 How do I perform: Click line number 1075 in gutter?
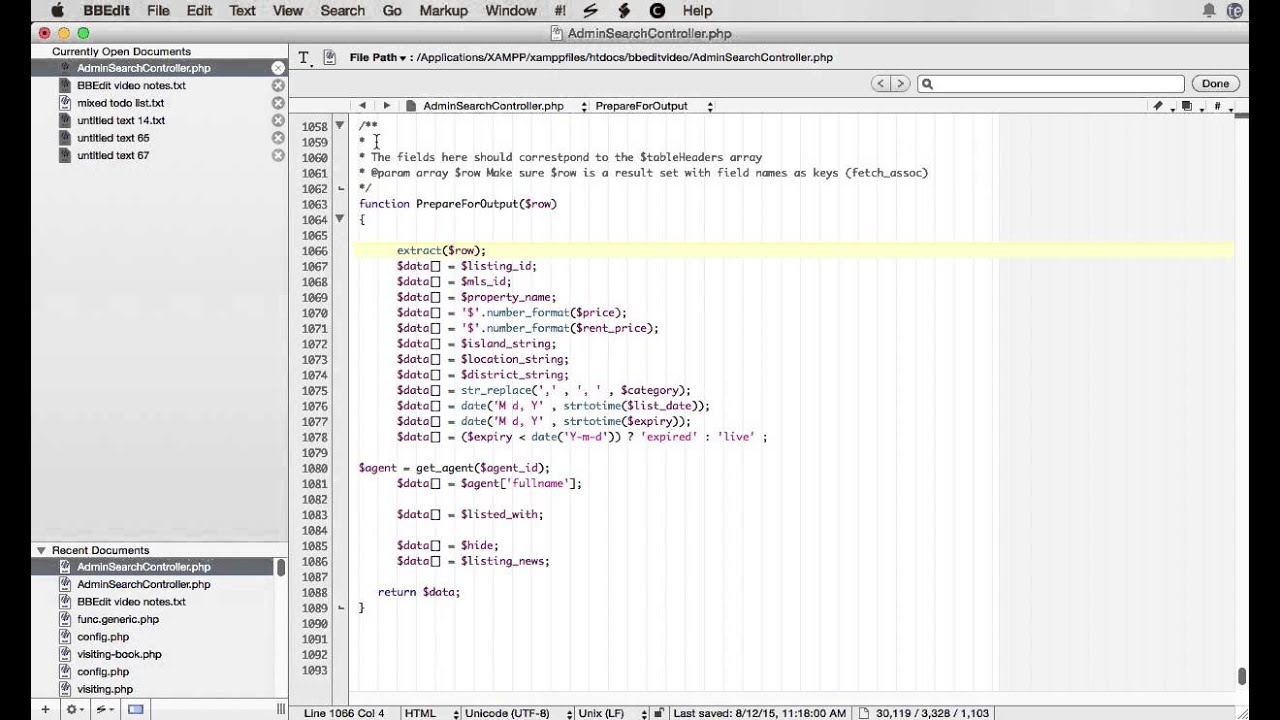point(314,391)
